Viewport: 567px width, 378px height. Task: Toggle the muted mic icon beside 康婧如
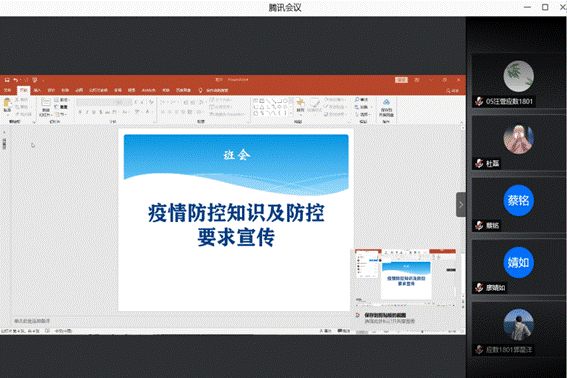(x=479, y=288)
